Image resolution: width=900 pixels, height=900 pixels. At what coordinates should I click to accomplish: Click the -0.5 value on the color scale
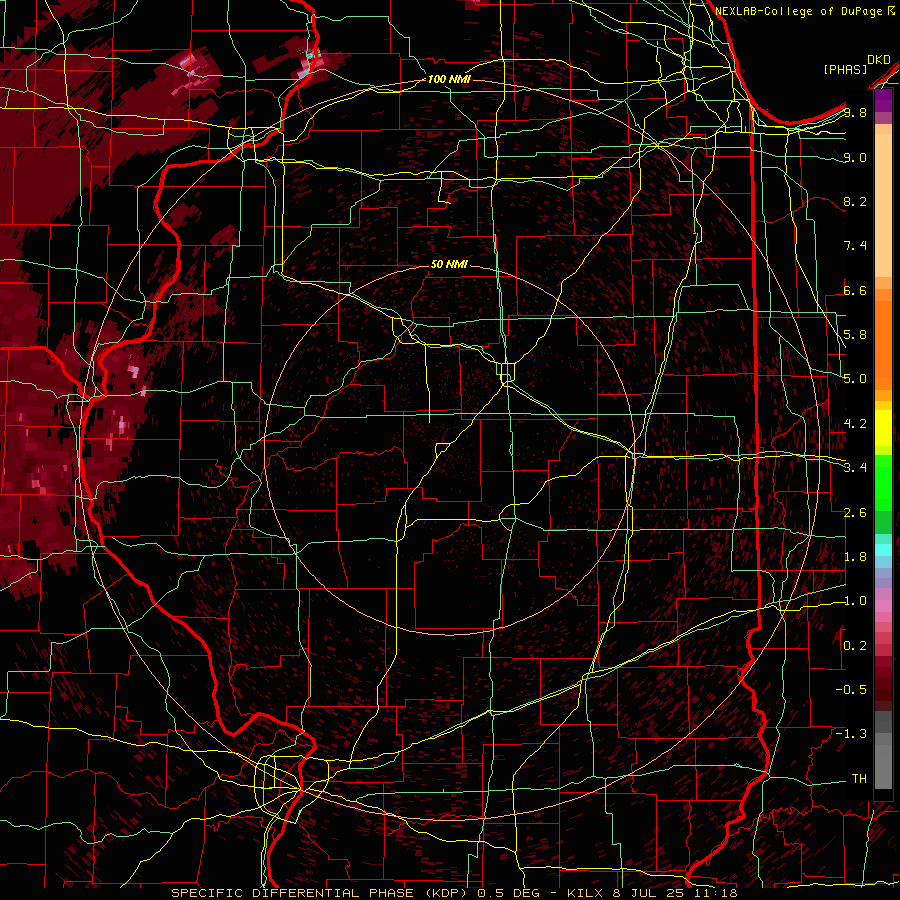click(851, 690)
